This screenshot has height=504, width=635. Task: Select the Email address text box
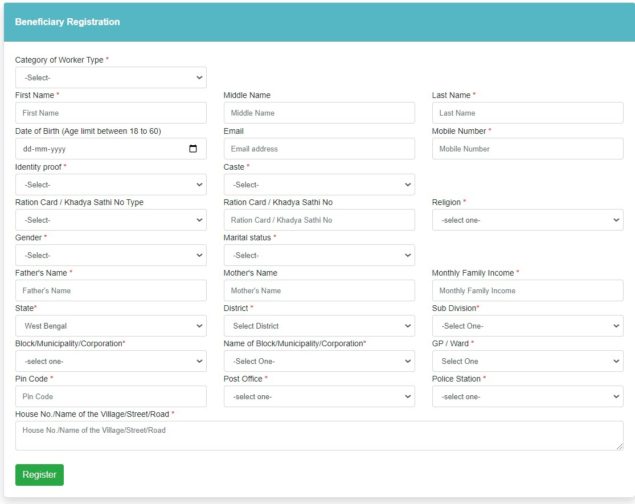(318, 149)
